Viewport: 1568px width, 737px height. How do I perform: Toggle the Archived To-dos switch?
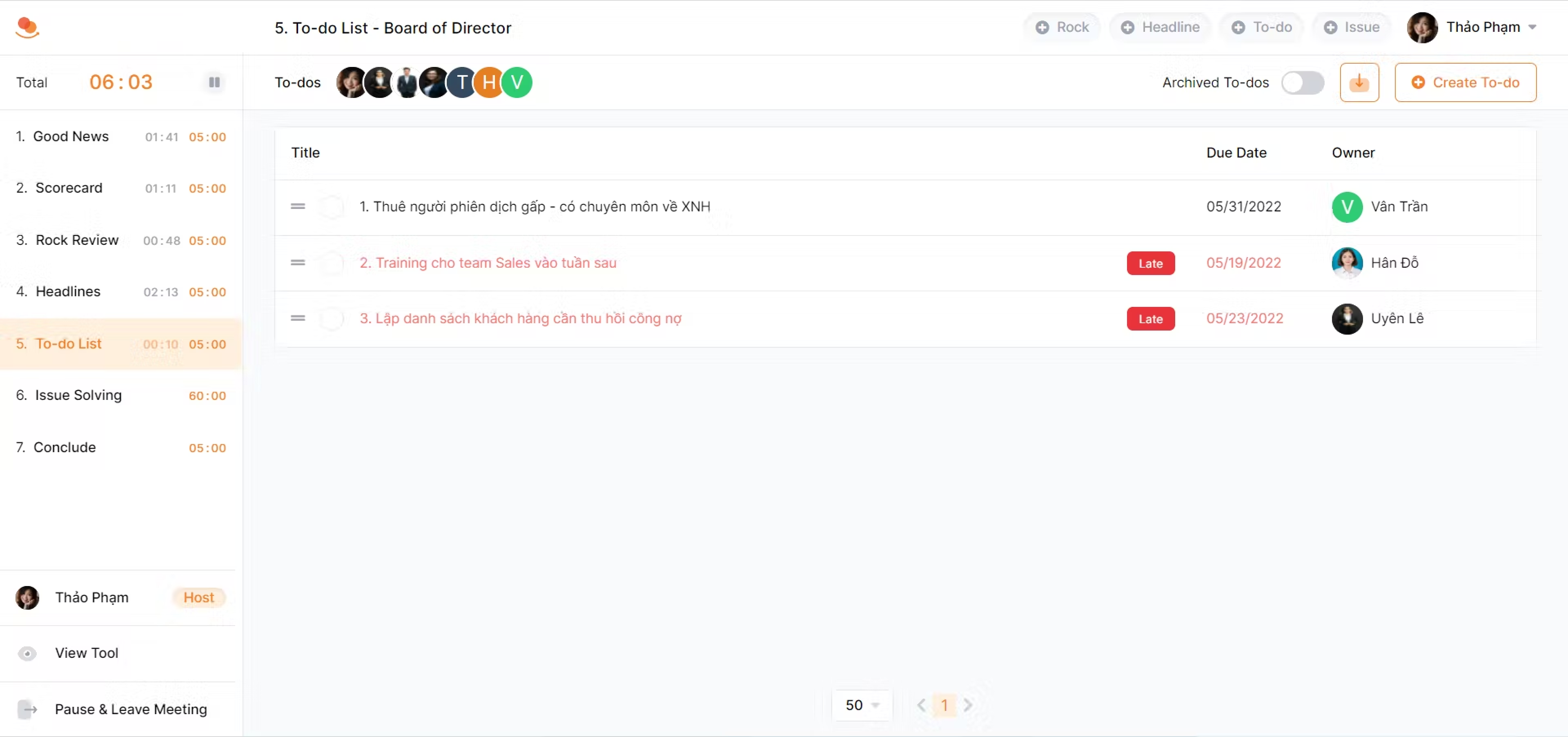pos(1302,82)
